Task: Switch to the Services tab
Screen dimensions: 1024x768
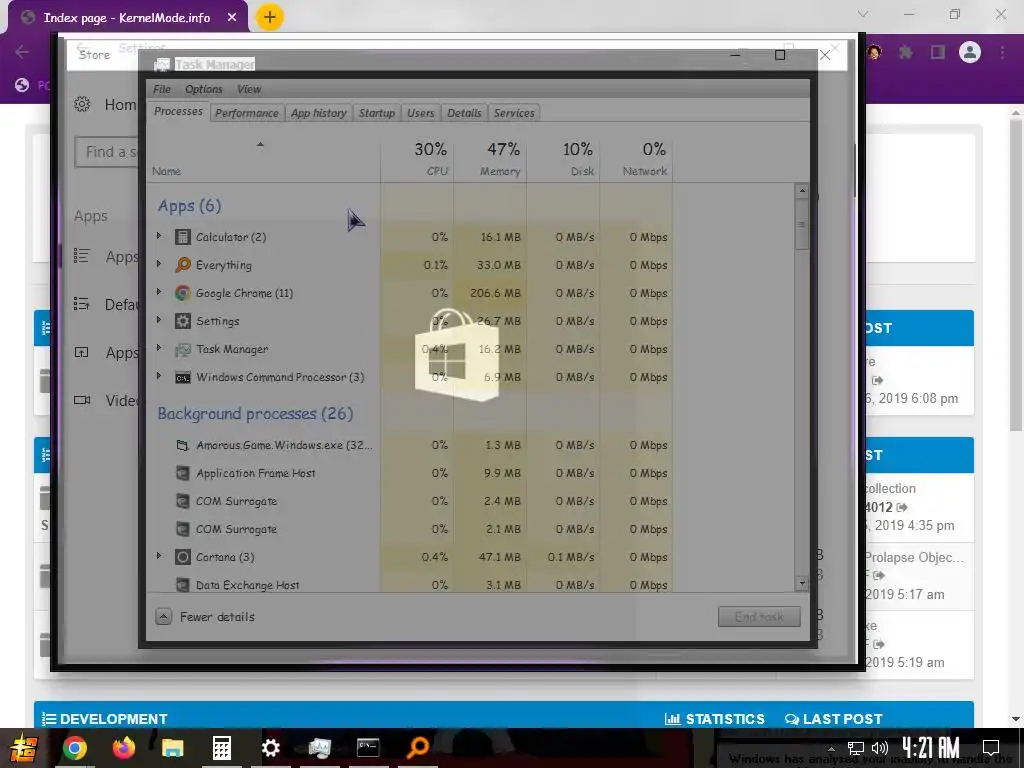Action: pos(514,113)
